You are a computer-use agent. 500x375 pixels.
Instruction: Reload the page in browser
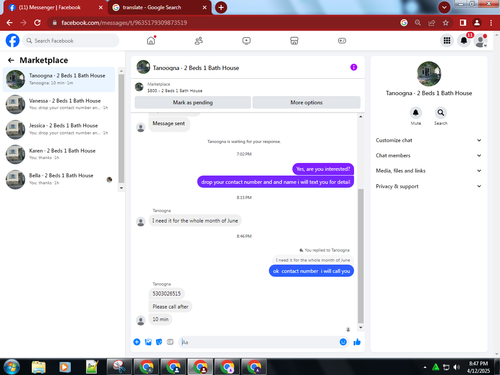37,23
